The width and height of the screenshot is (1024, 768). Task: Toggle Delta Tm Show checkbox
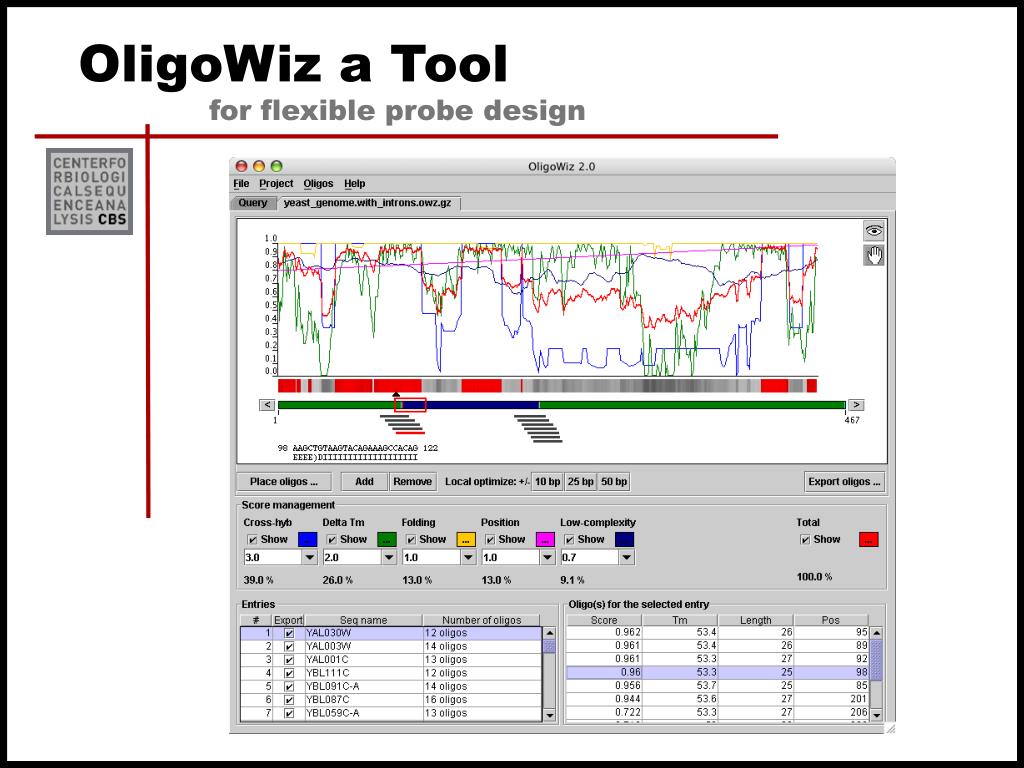(332, 539)
